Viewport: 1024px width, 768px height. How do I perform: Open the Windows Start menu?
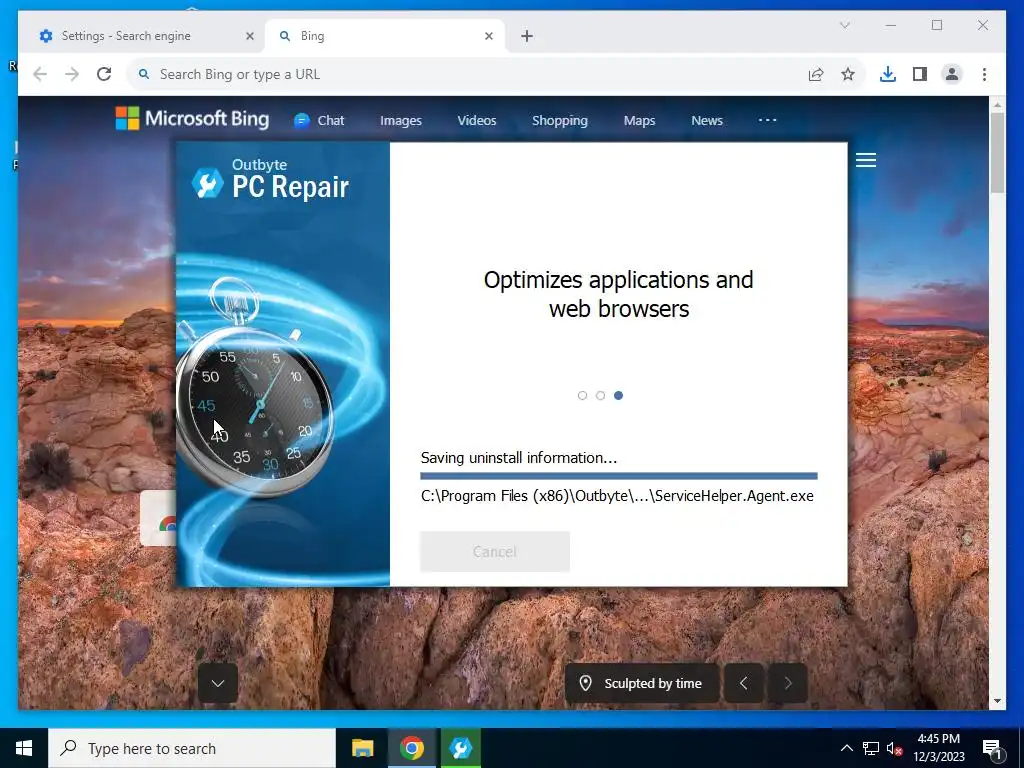[x=24, y=748]
